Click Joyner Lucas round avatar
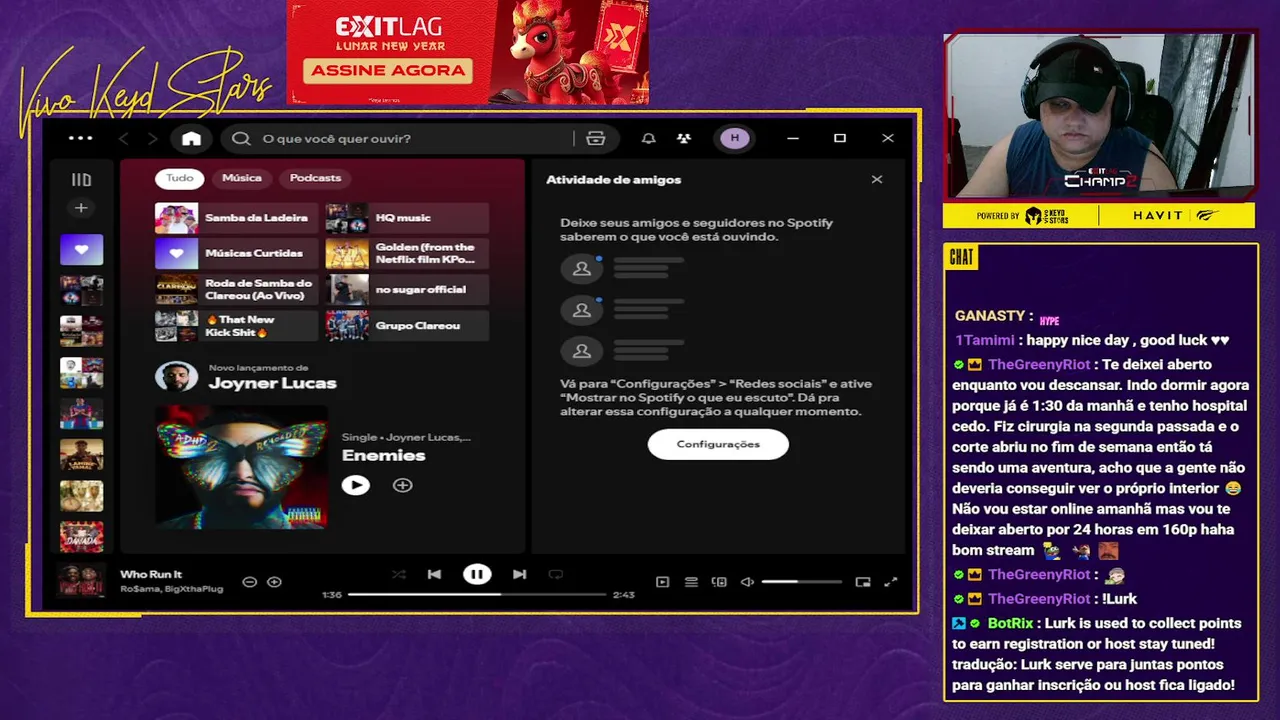Image resolution: width=1280 pixels, height=720 pixels. pyautogui.click(x=176, y=376)
